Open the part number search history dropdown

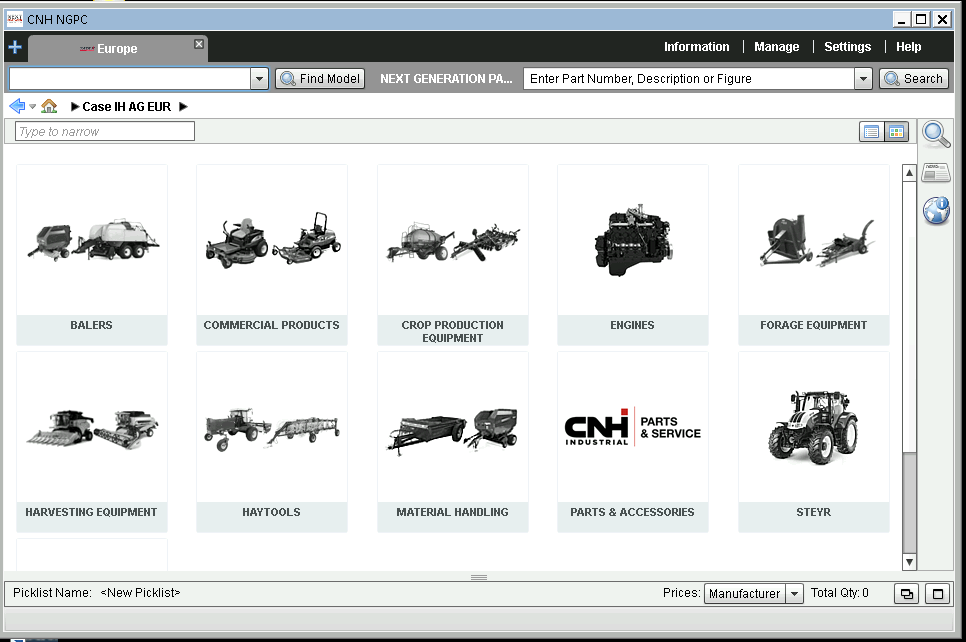863,79
